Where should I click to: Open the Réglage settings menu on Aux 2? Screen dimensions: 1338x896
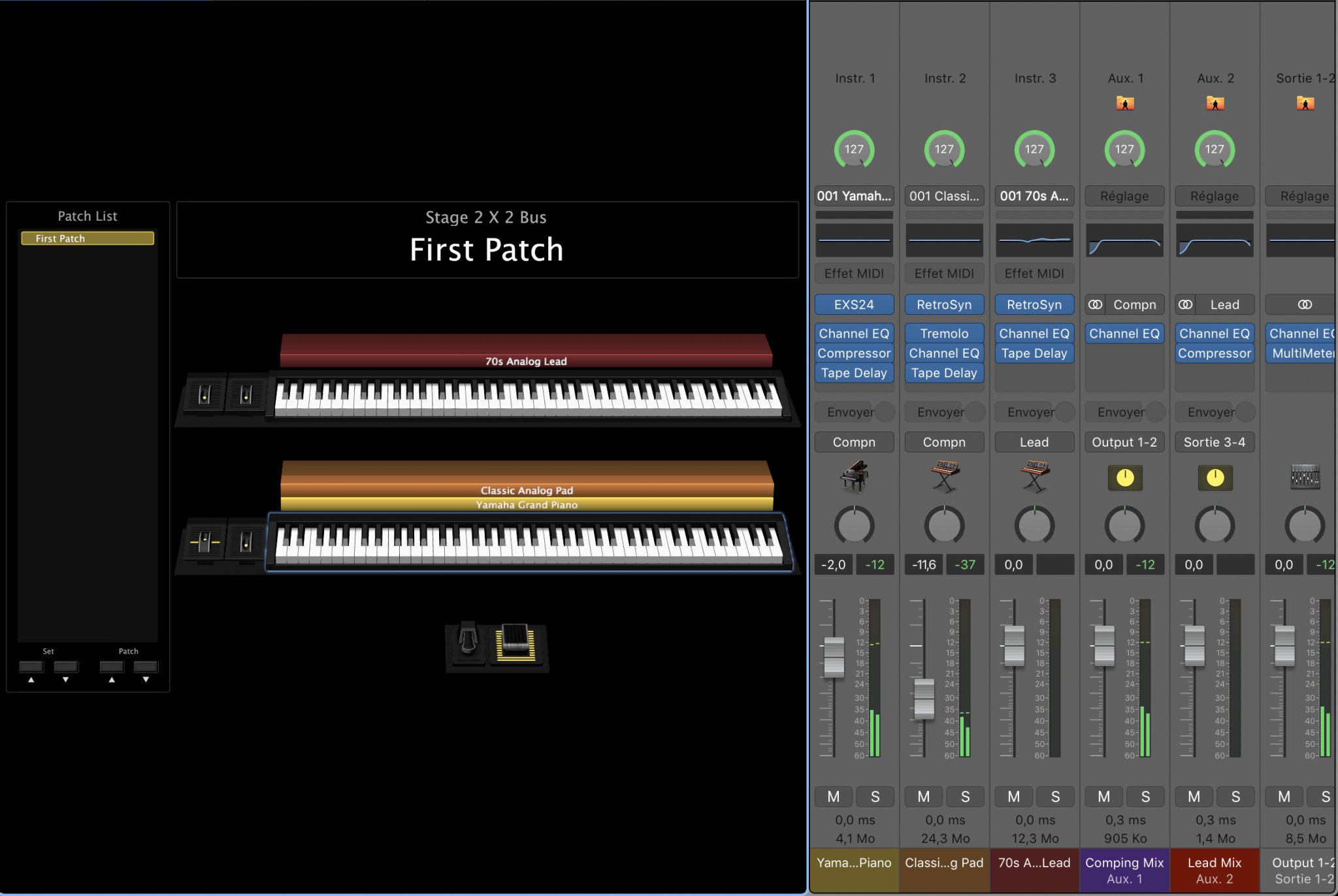click(x=1215, y=196)
